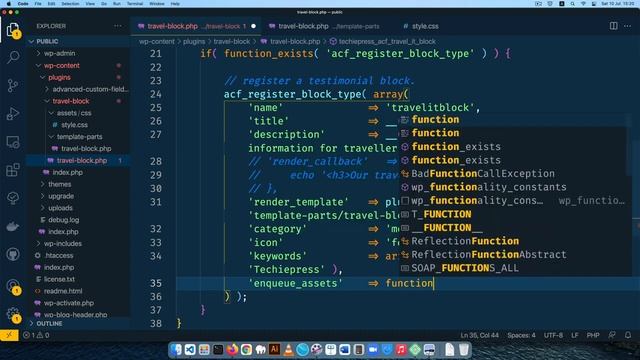The width and height of the screenshot is (640, 360).
Task: Open the Trash in the Dock
Action: click(464, 349)
